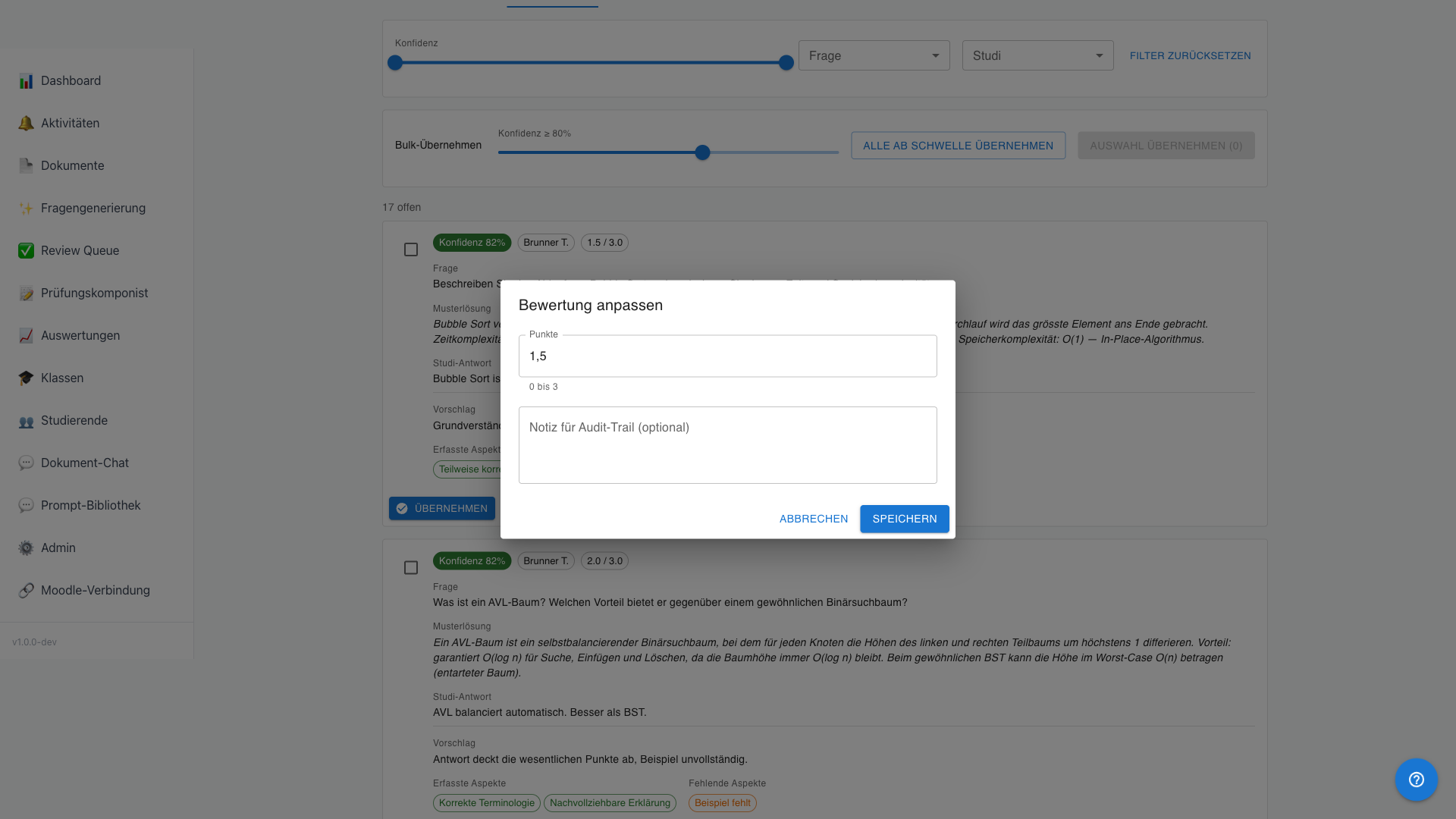Click Filter zurücksetzen link
This screenshot has height=819, width=1456.
(1190, 55)
